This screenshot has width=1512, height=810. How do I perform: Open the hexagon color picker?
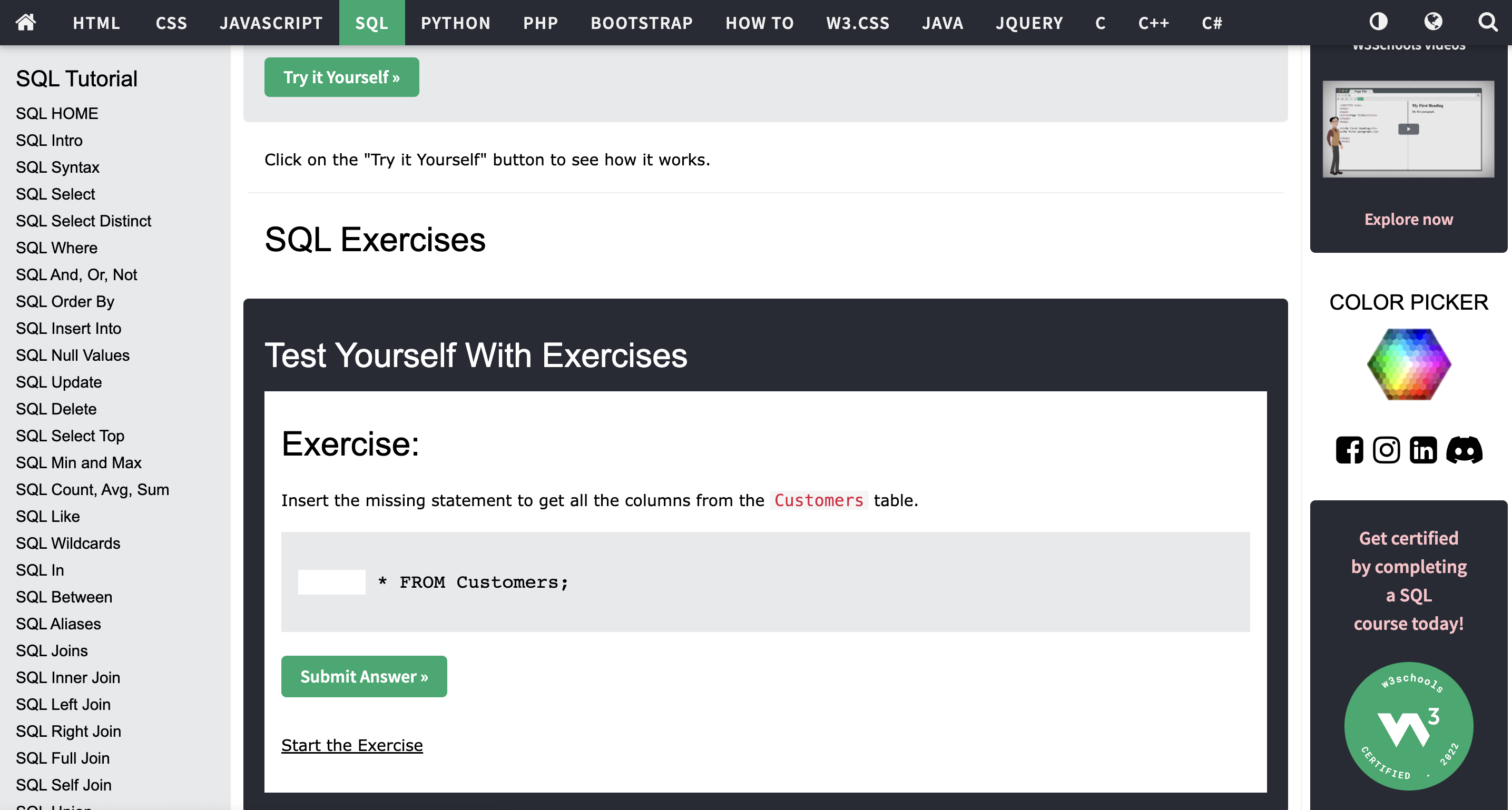pos(1409,364)
